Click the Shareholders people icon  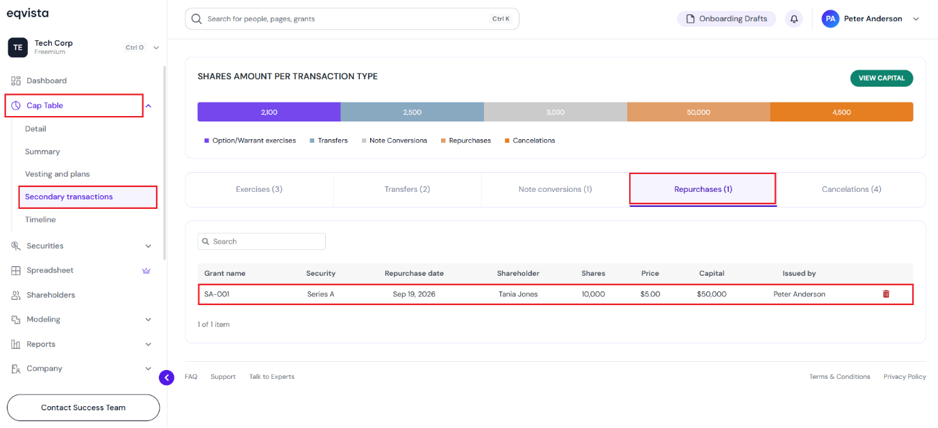click(16, 295)
